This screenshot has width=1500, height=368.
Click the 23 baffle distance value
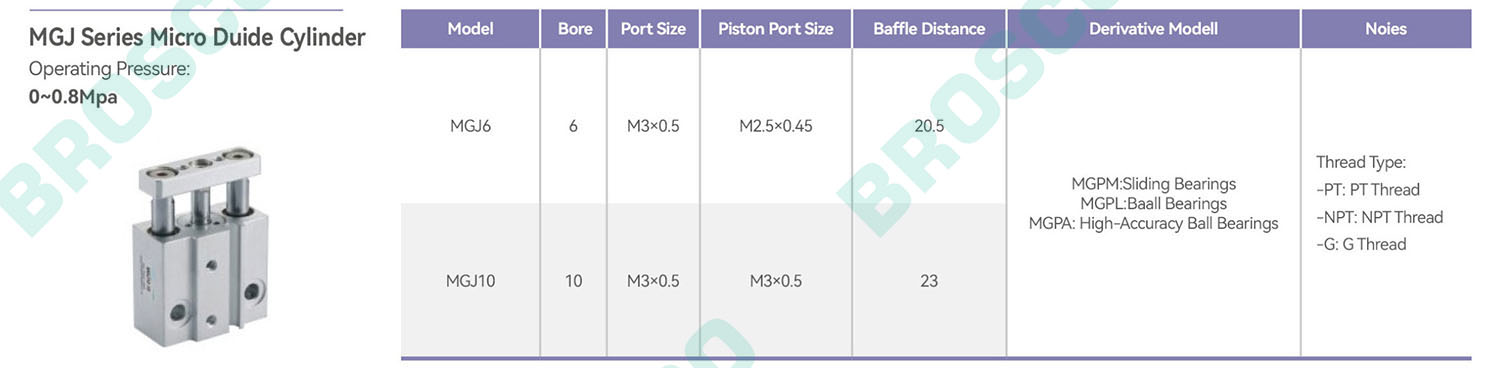[x=929, y=281]
